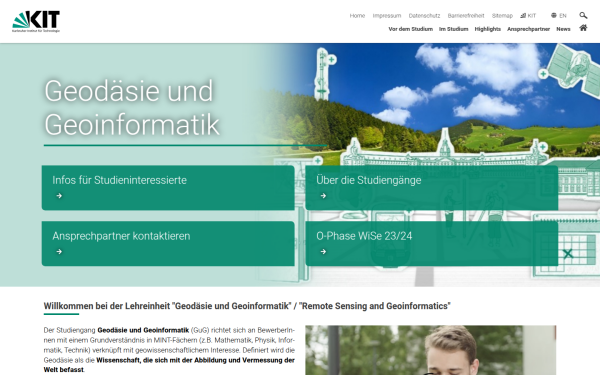Click arrow under O-Phase WiSe 23/24

coord(323,251)
